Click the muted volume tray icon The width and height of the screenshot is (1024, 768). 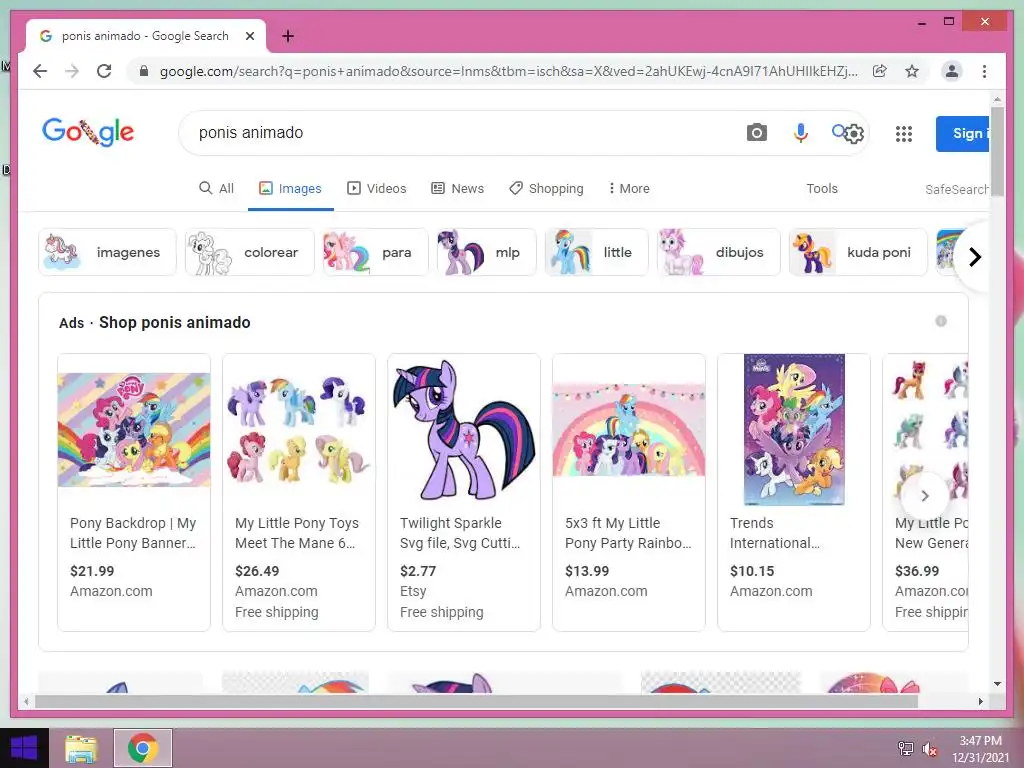coord(929,749)
